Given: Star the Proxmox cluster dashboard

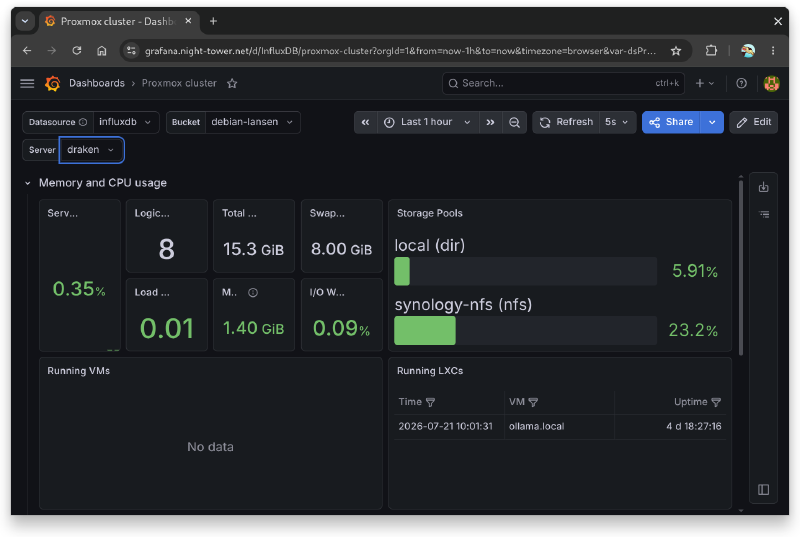Looking at the screenshot, I should [232, 83].
